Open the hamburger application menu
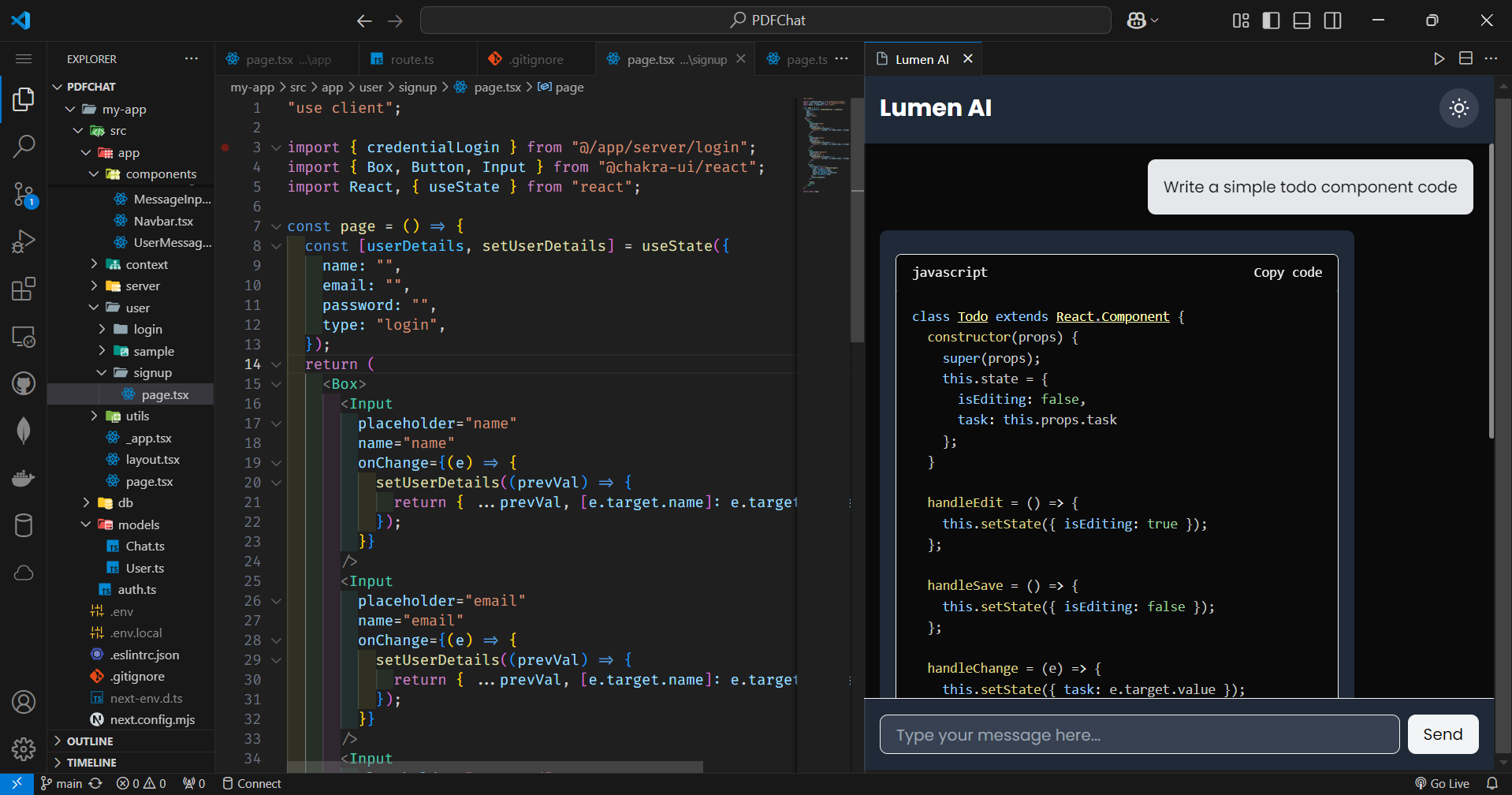The image size is (1512, 795). (x=24, y=59)
